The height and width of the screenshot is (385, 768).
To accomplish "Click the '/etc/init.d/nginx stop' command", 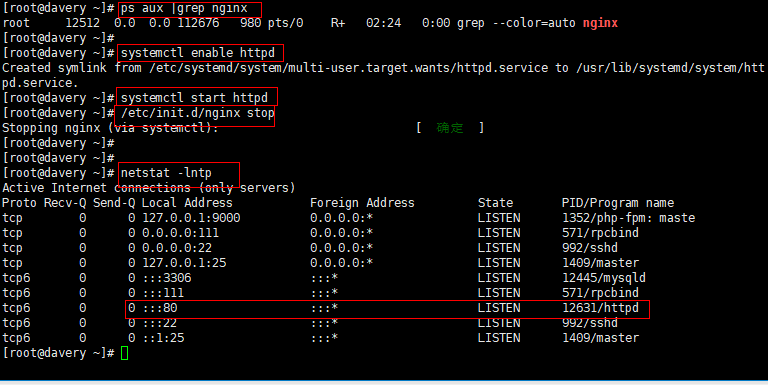I will pyautogui.click(x=198, y=113).
